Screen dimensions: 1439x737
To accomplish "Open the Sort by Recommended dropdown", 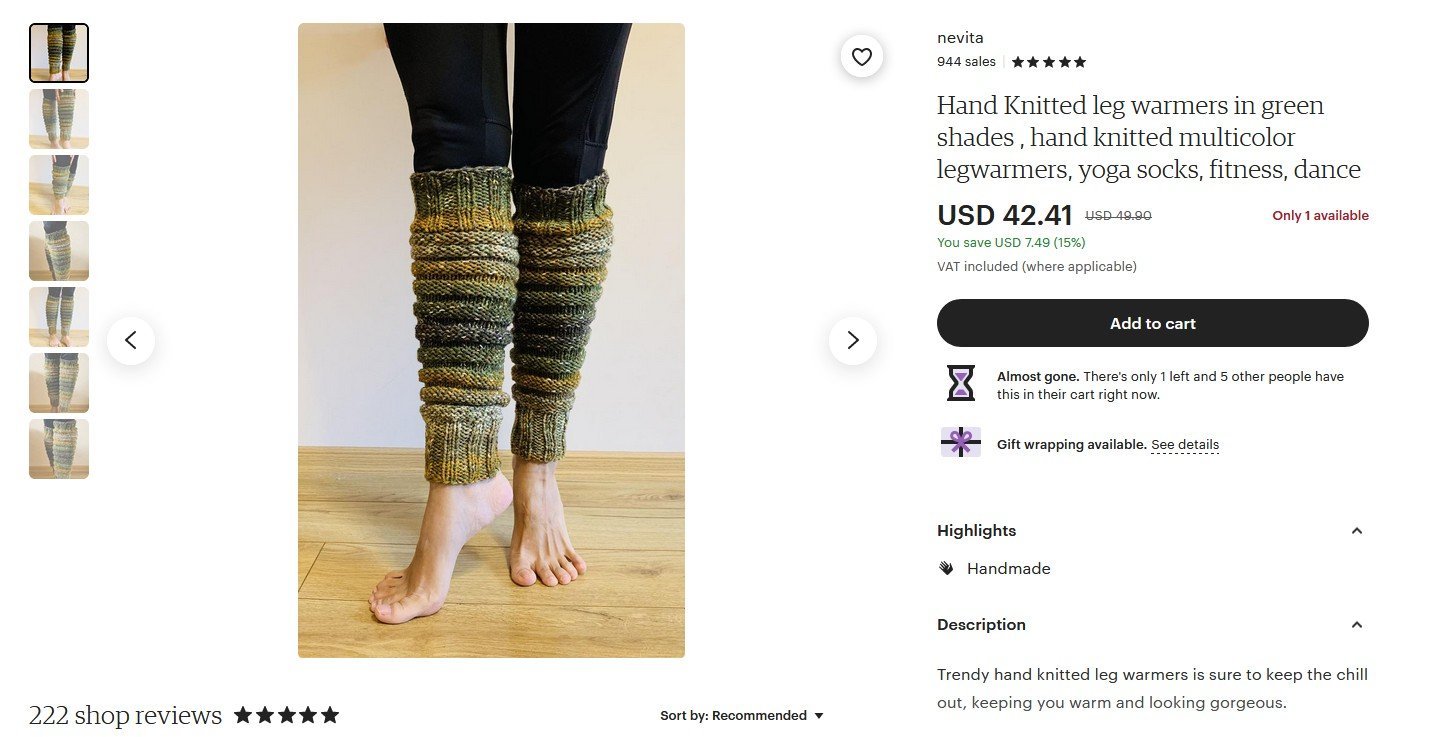I will click(x=742, y=715).
